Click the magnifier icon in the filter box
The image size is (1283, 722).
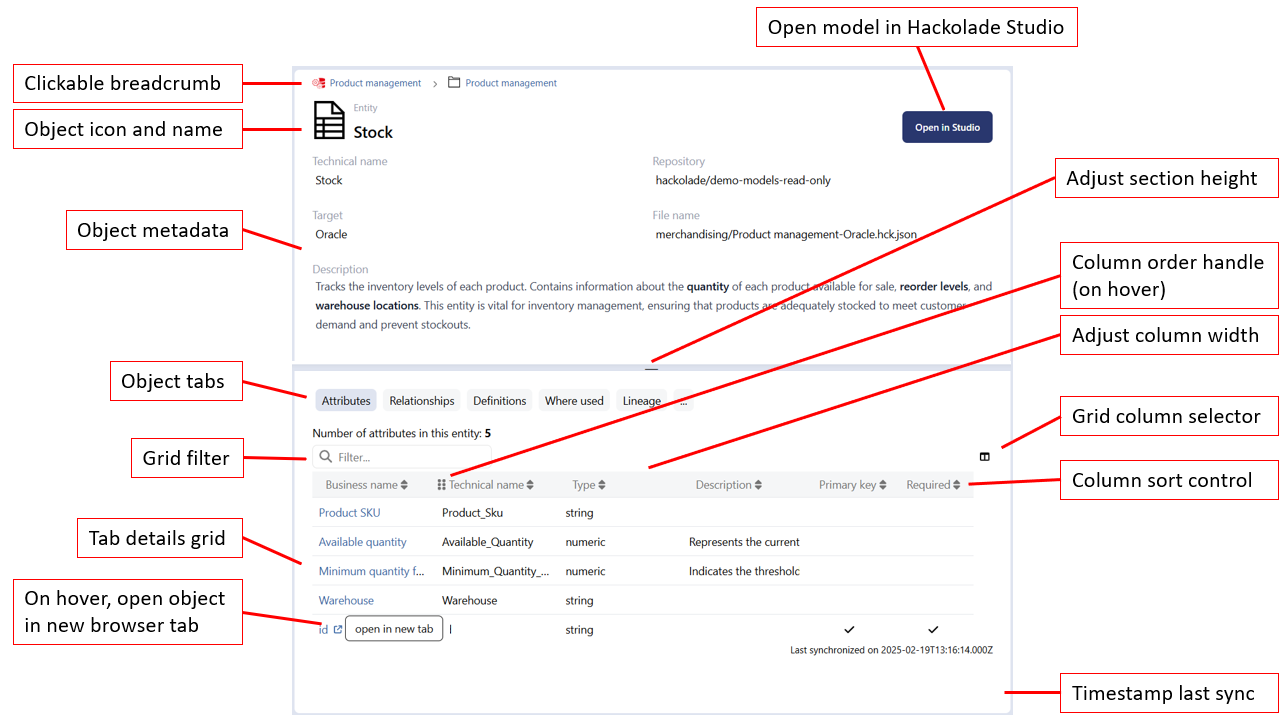pos(325,457)
